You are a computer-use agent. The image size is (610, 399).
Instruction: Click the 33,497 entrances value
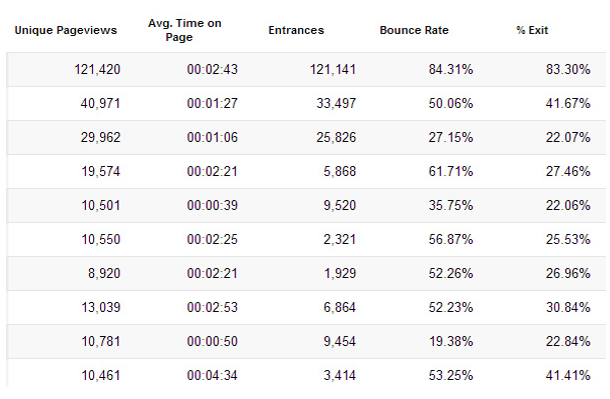pyautogui.click(x=336, y=103)
